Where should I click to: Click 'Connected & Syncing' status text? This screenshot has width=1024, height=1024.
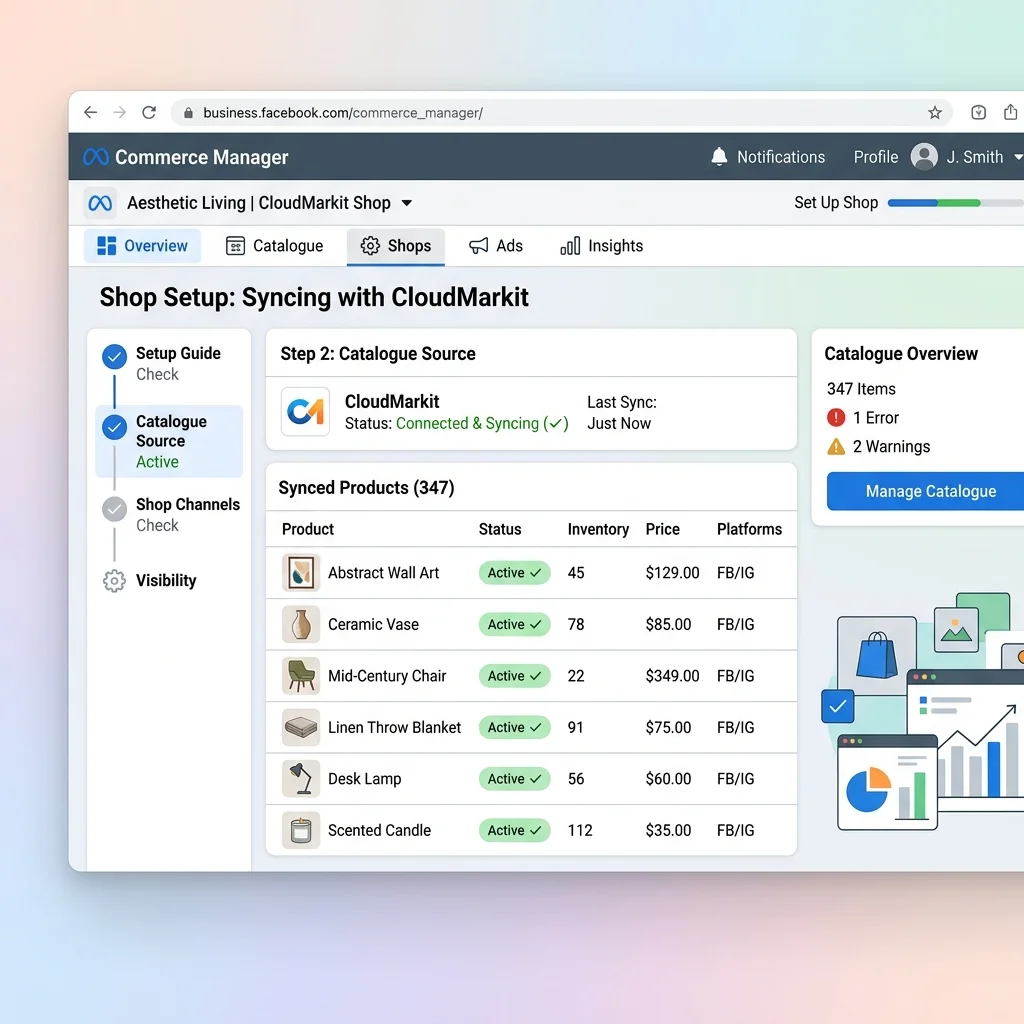tap(482, 423)
